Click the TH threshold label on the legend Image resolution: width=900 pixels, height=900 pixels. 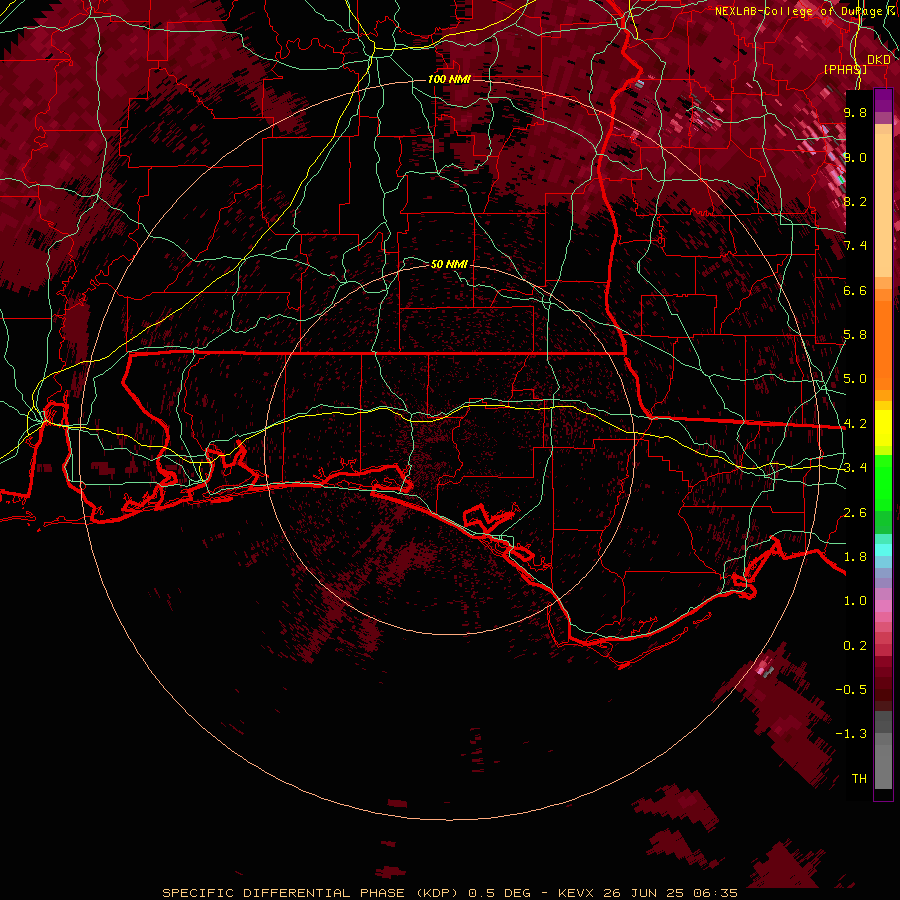click(859, 779)
